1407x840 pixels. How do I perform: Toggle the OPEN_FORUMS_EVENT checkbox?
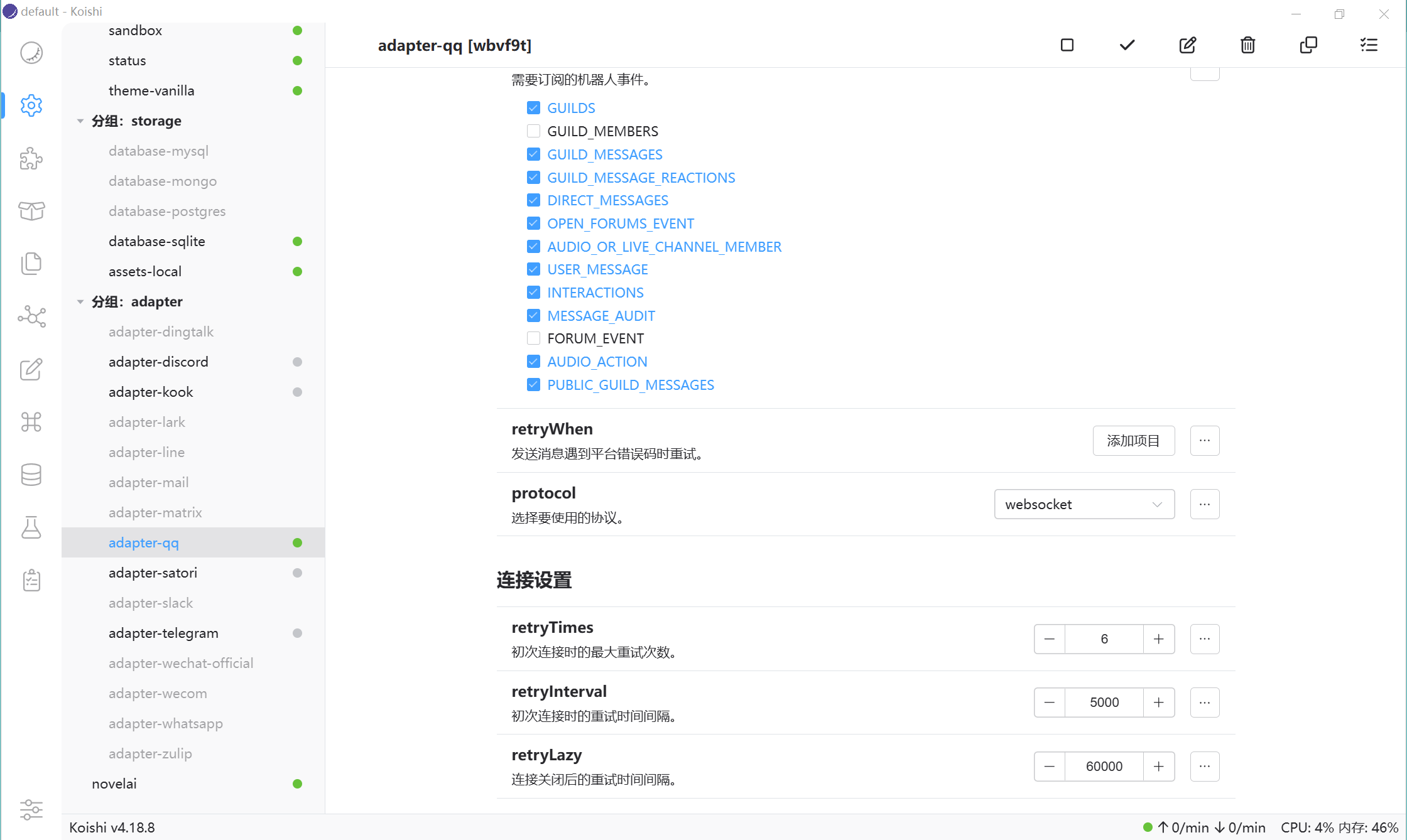coord(533,223)
